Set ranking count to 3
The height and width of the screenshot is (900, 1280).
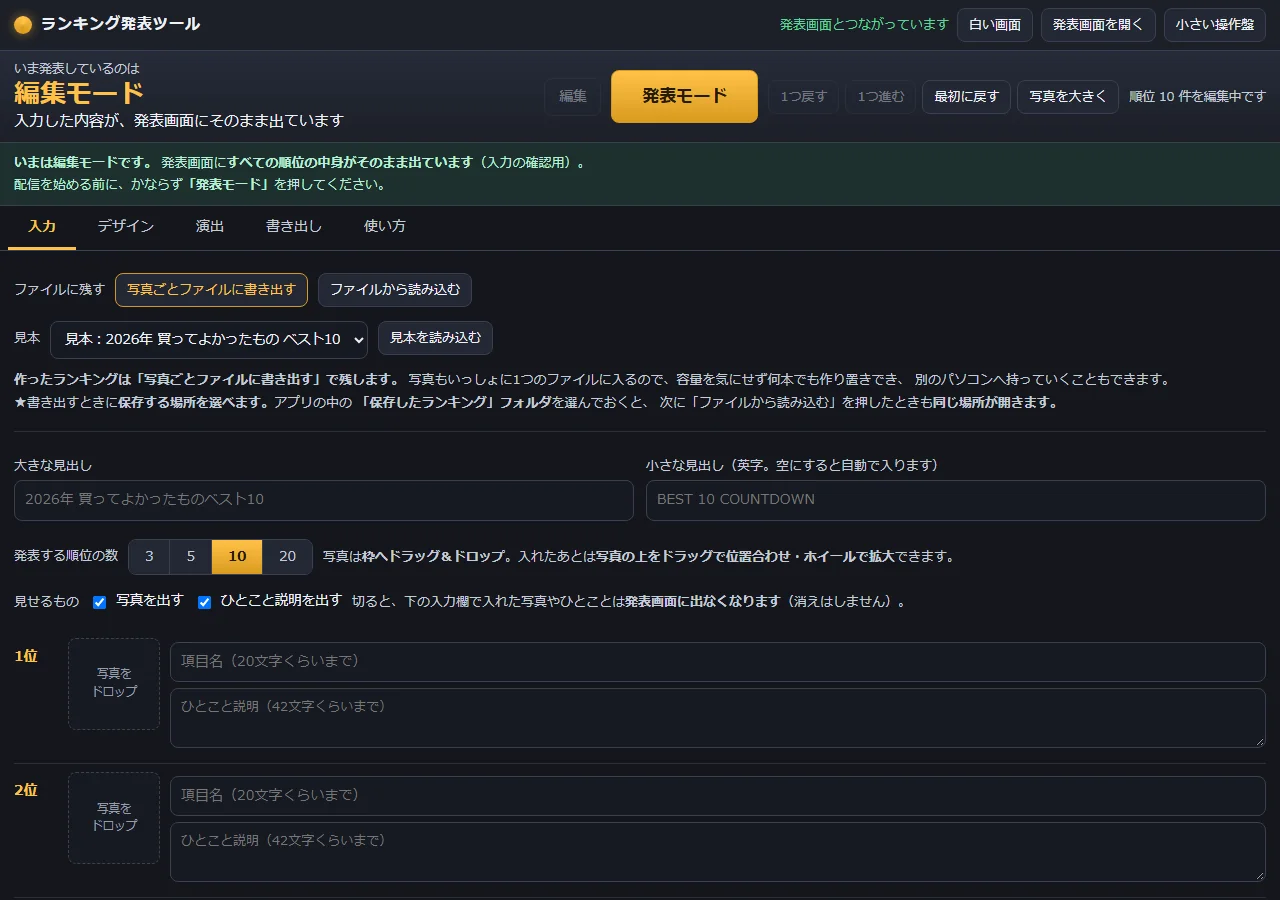[149, 557]
